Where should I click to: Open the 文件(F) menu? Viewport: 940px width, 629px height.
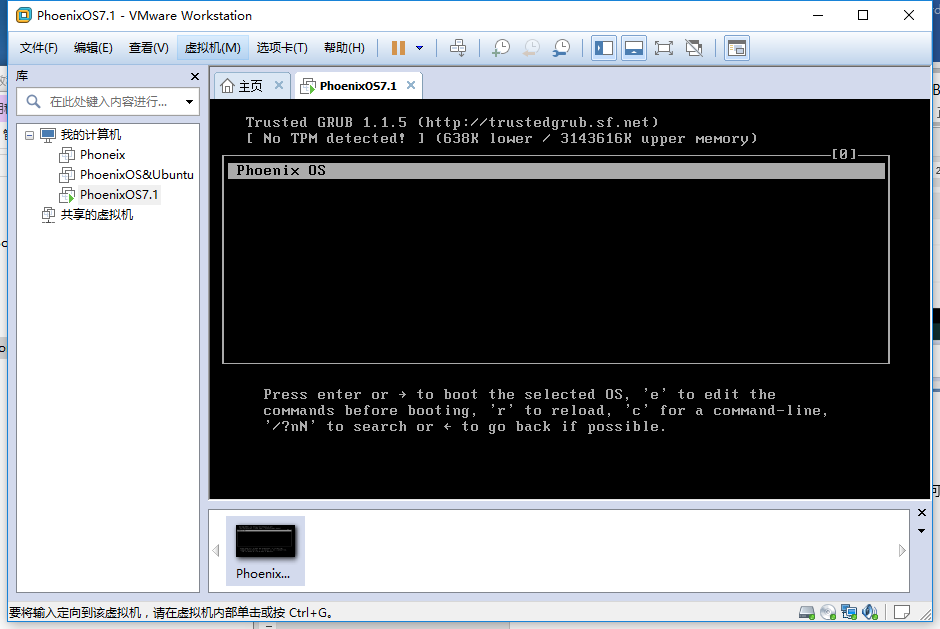(x=38, y=48)
